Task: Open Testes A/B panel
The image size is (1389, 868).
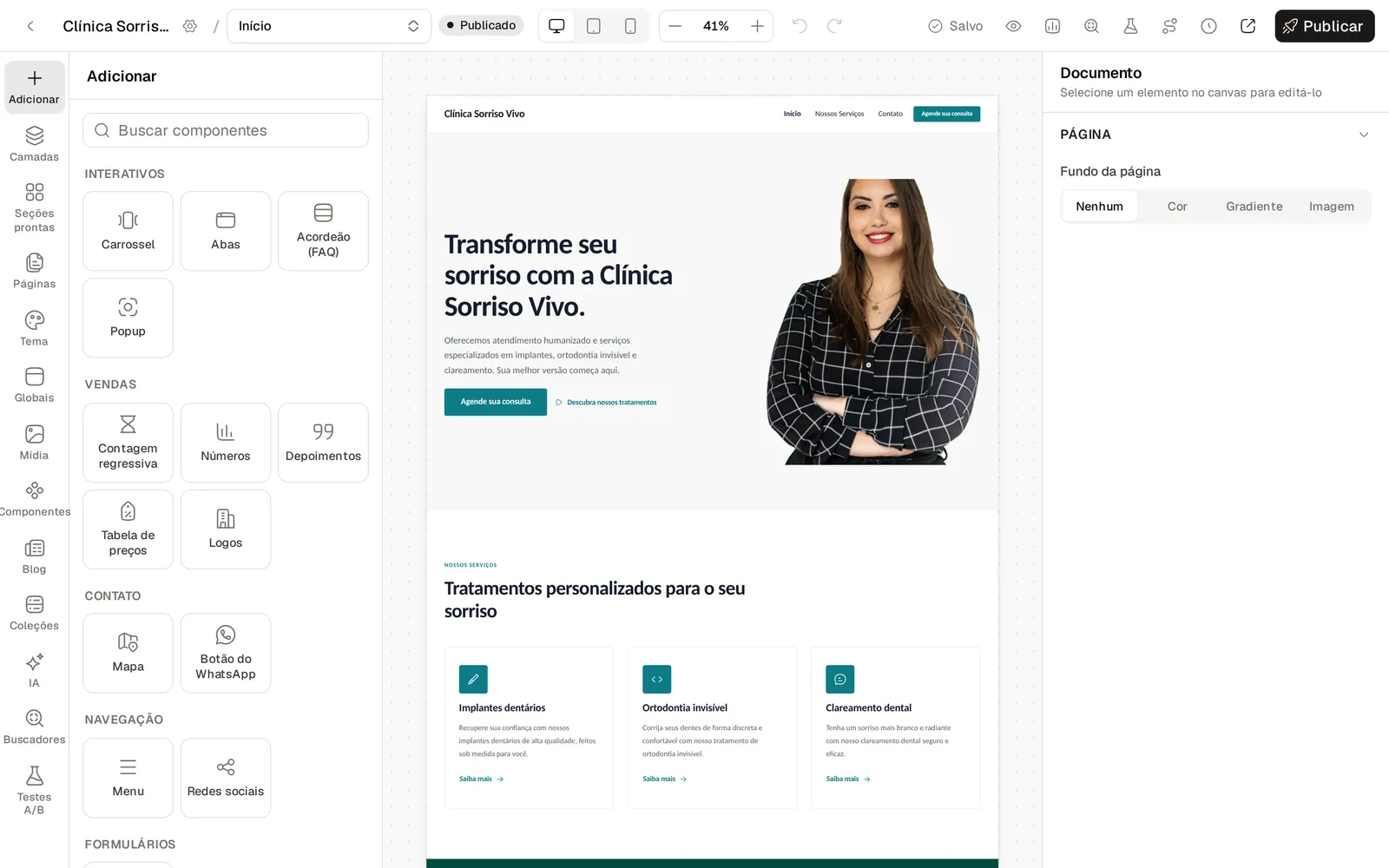Action: (x=34, y=790)
